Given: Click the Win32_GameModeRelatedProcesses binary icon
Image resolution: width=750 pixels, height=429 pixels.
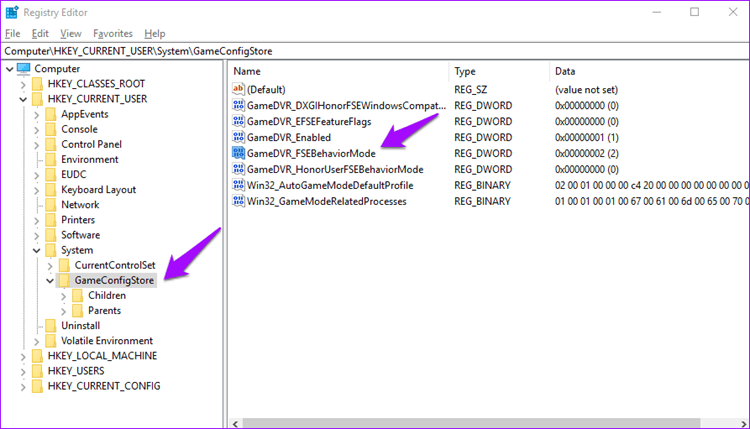Looking at the screenshot, I should coord(238,201).
